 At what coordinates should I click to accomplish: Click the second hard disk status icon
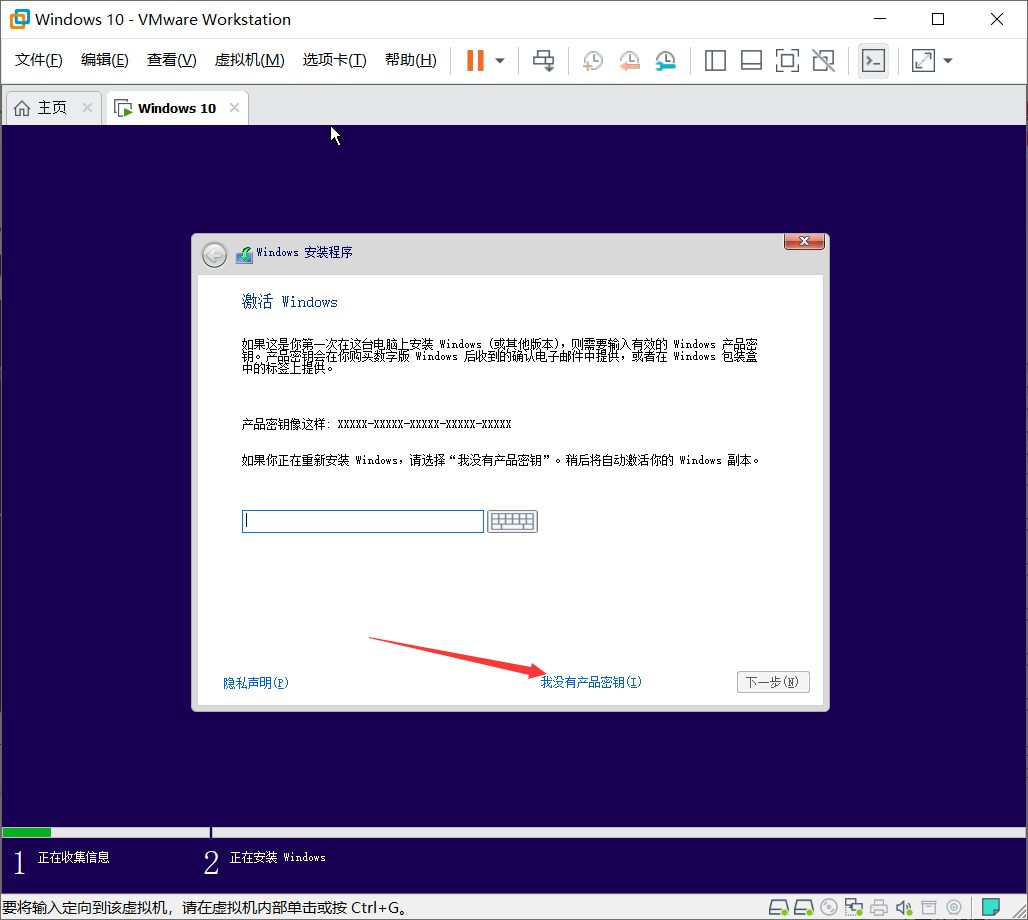click(x=804, y=908)
